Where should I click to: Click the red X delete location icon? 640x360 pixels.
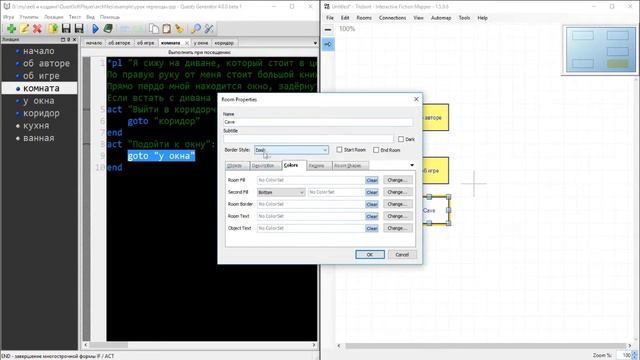(38, 29)
